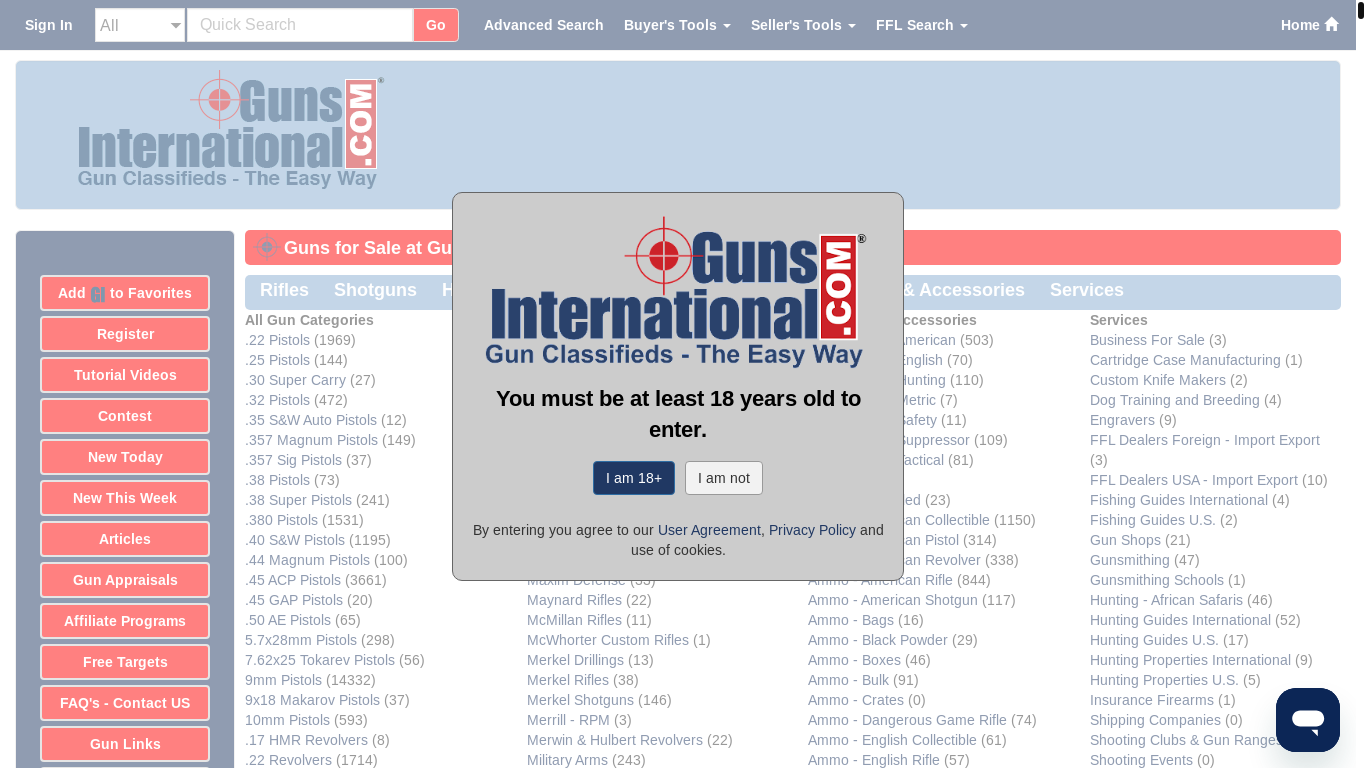Click Add GI to Favorites button
Viewport: 1366px width, 768px height.
tap(125, 293)
